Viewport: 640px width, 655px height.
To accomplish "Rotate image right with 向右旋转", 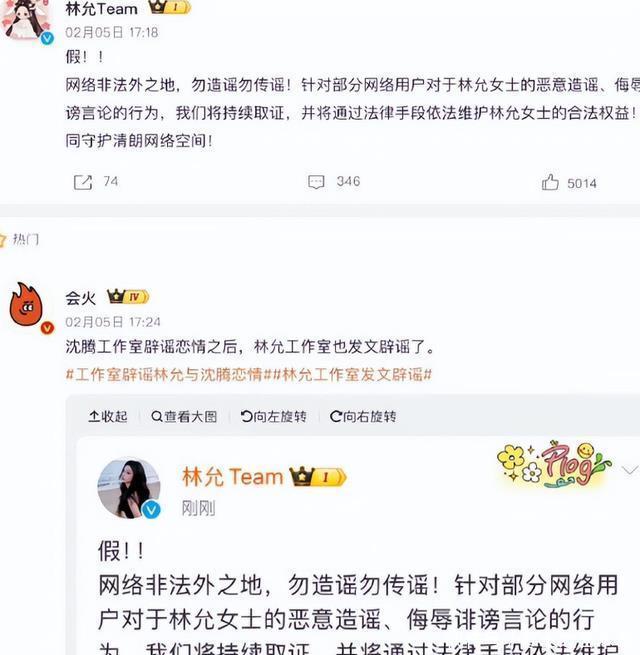I will coord(363,416).
